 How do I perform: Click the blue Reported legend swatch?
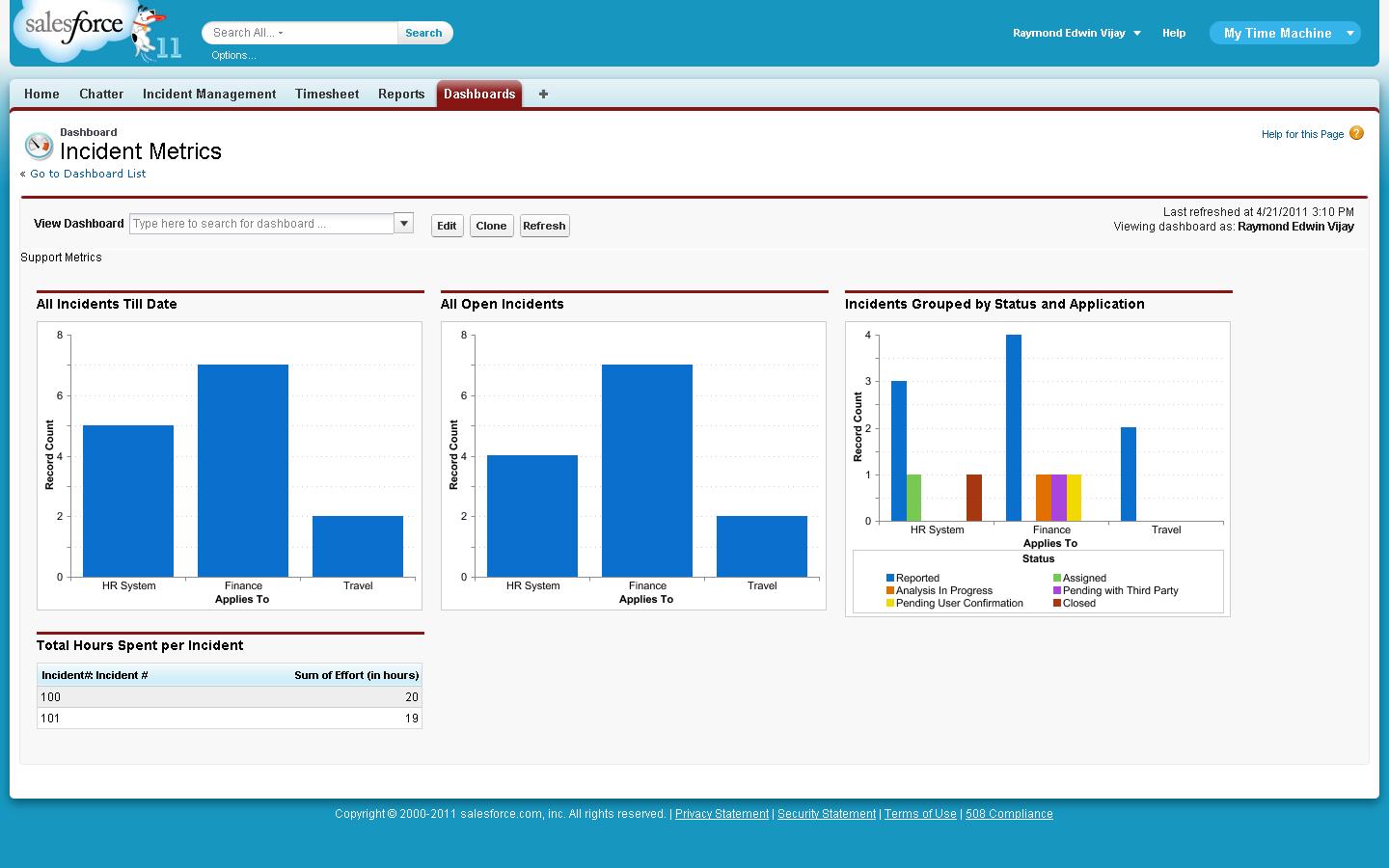[890, 579]
